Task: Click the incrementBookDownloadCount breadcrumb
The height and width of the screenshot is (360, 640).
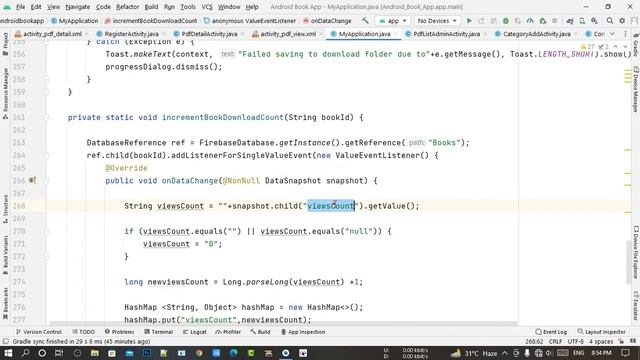Action: click(x=151, y=20)
